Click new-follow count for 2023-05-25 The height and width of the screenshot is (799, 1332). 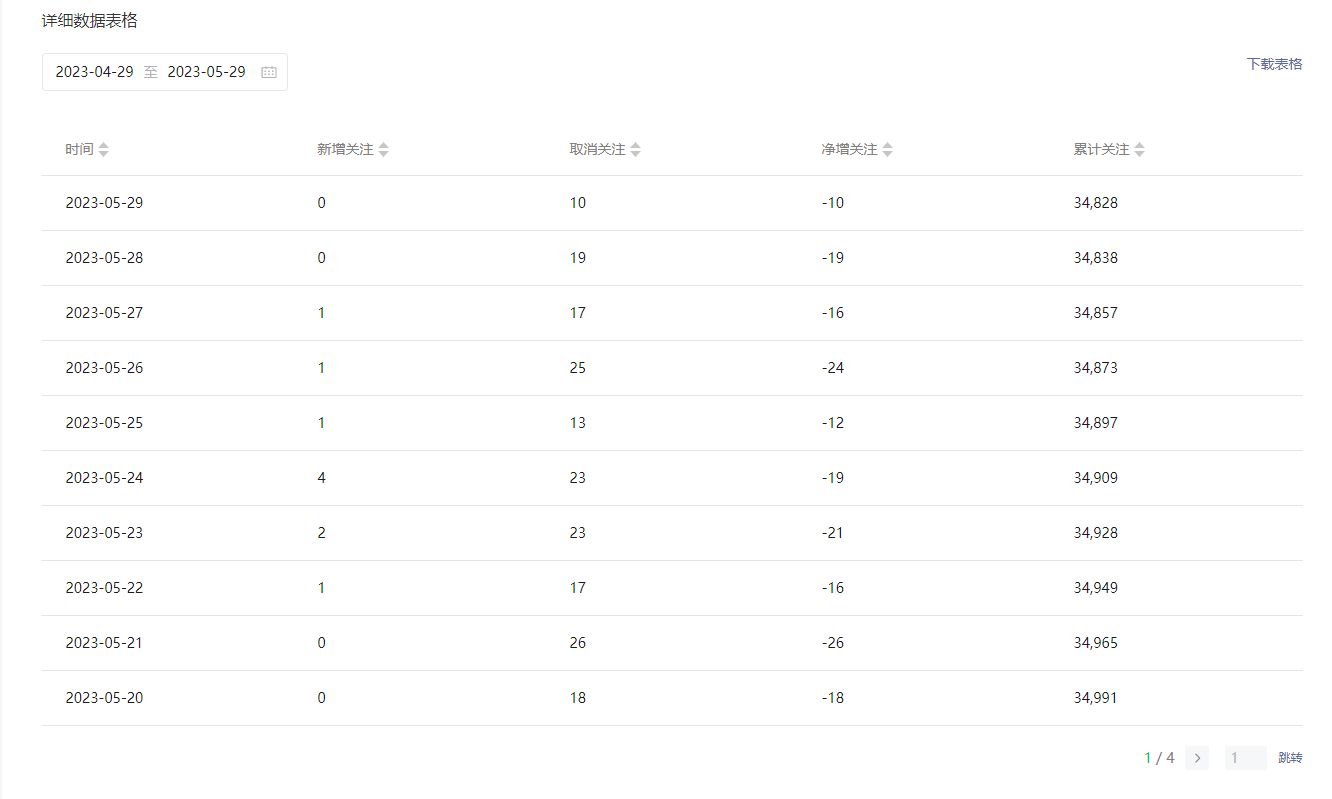321,423
